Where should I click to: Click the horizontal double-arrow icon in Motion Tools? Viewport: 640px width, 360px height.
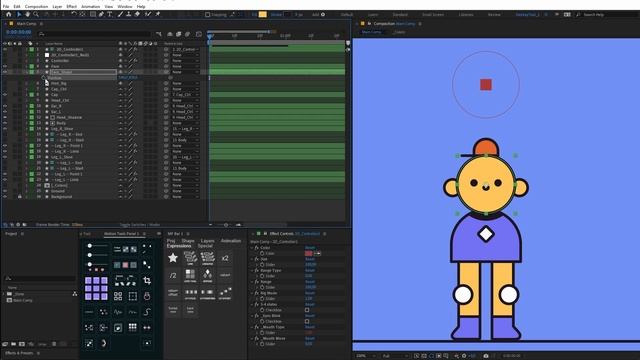click(x=147, y=327)
